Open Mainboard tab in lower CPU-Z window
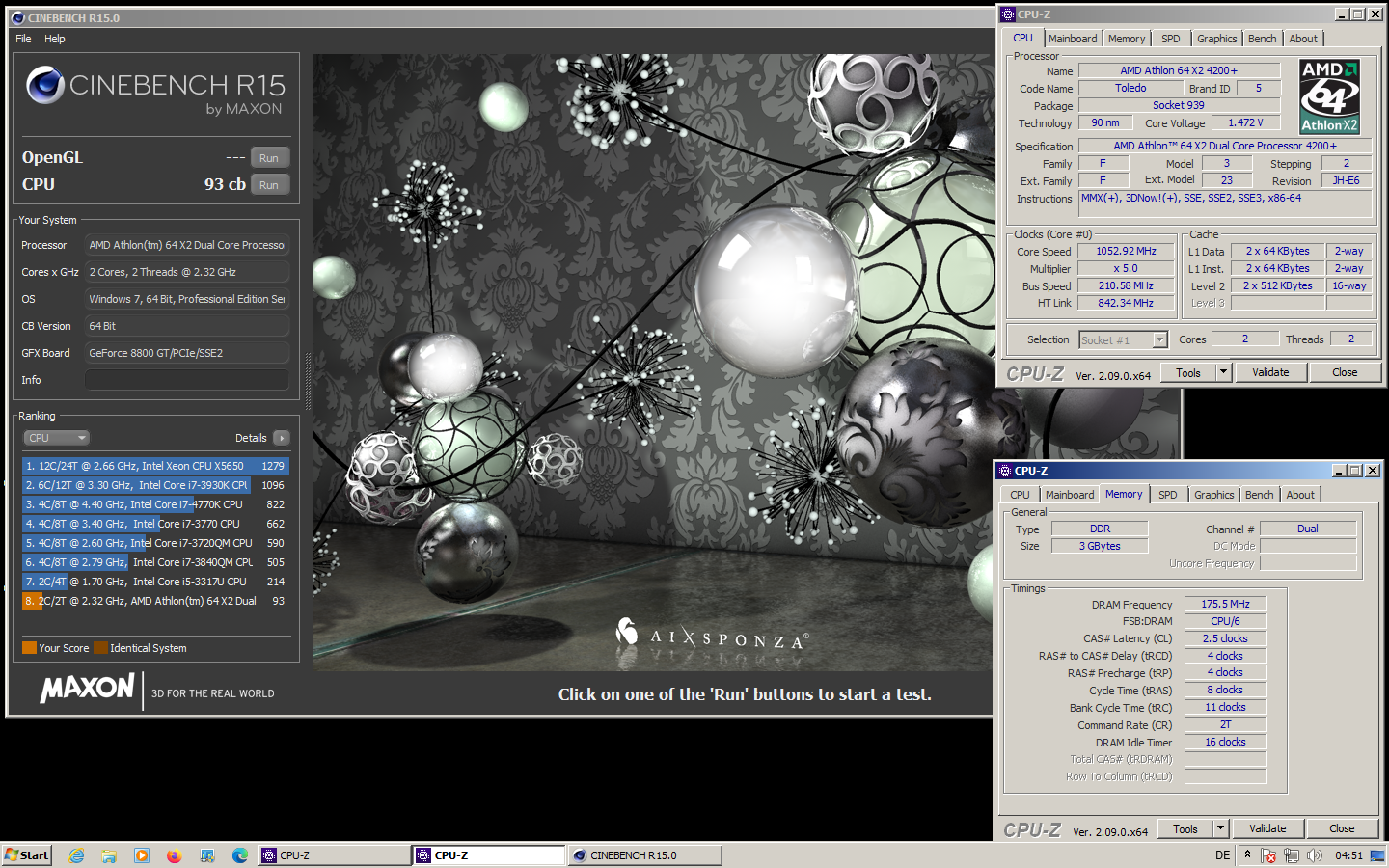Screen dimensions: 1389x868 (1070, 495)
